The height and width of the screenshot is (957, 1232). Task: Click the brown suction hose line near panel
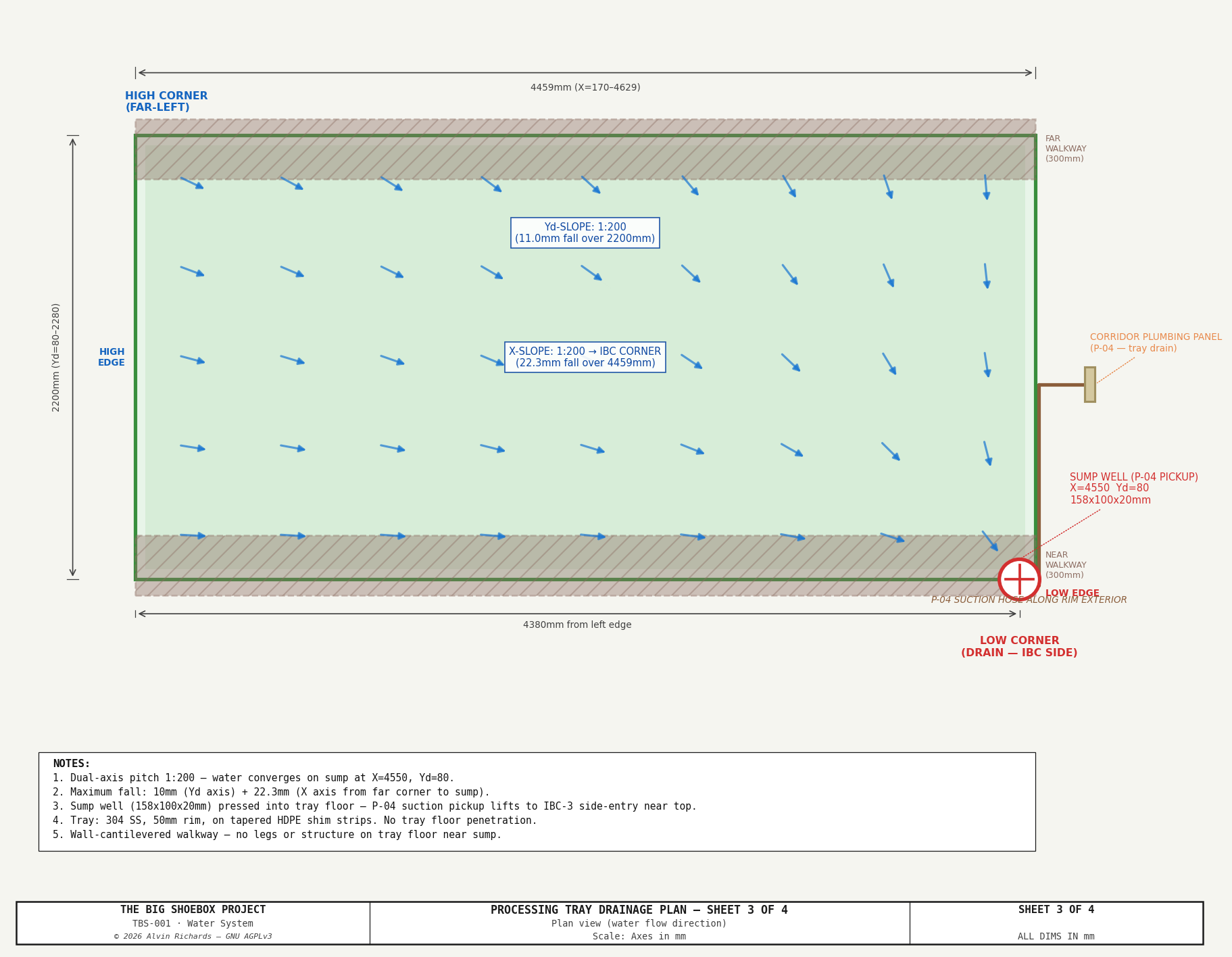pos(1061,385)
